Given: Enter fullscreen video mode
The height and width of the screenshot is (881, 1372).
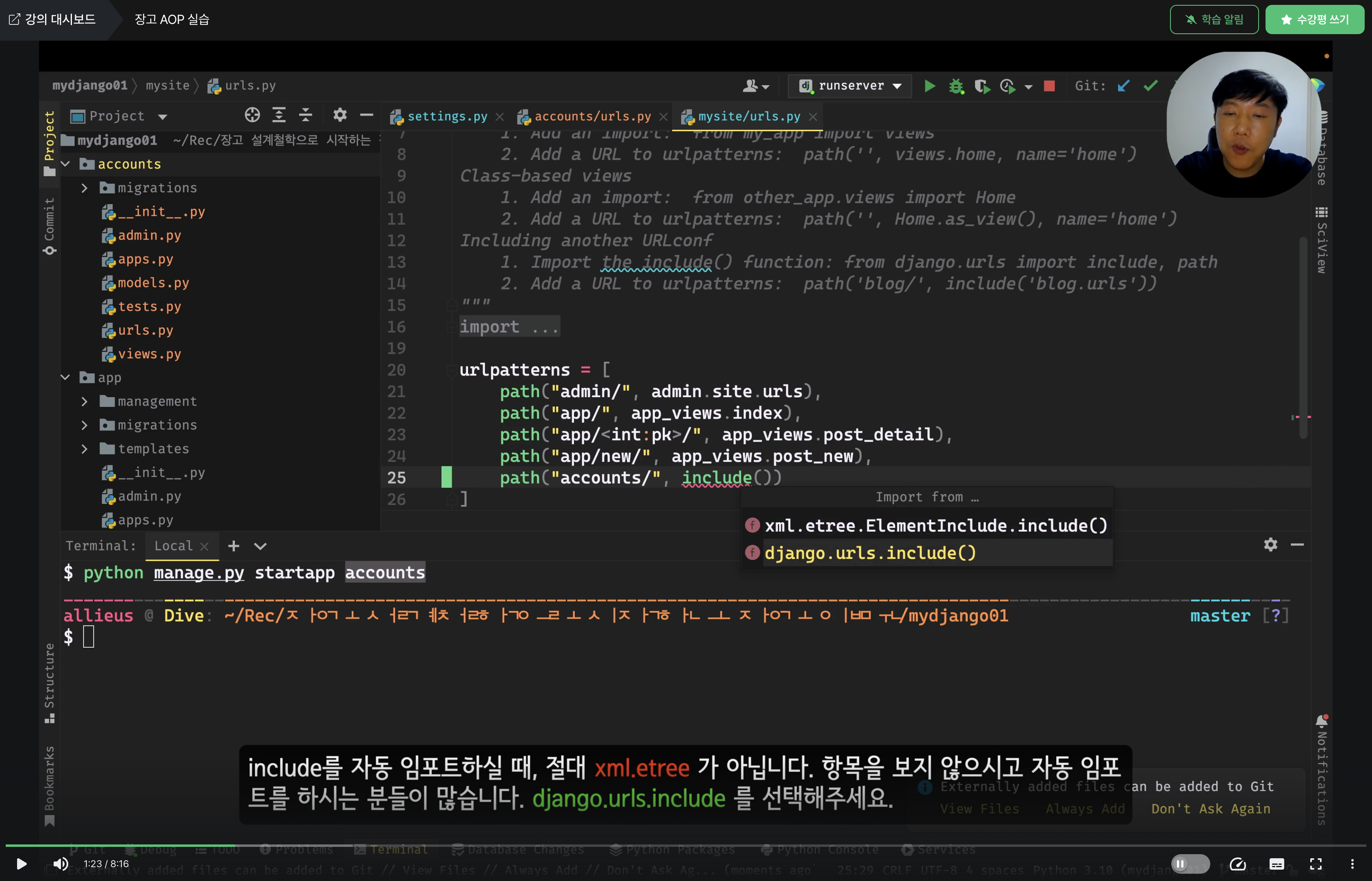Looking at the screenshot, I should (x=1316, y=864).
